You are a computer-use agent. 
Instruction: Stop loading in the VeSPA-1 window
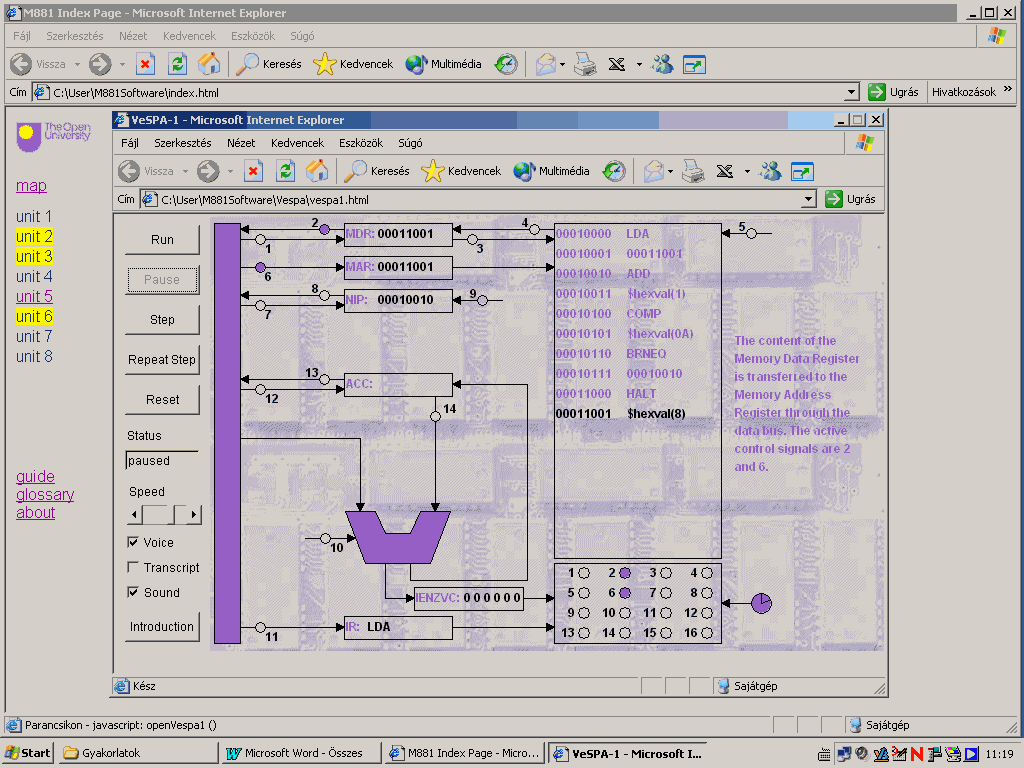[253, 171]
